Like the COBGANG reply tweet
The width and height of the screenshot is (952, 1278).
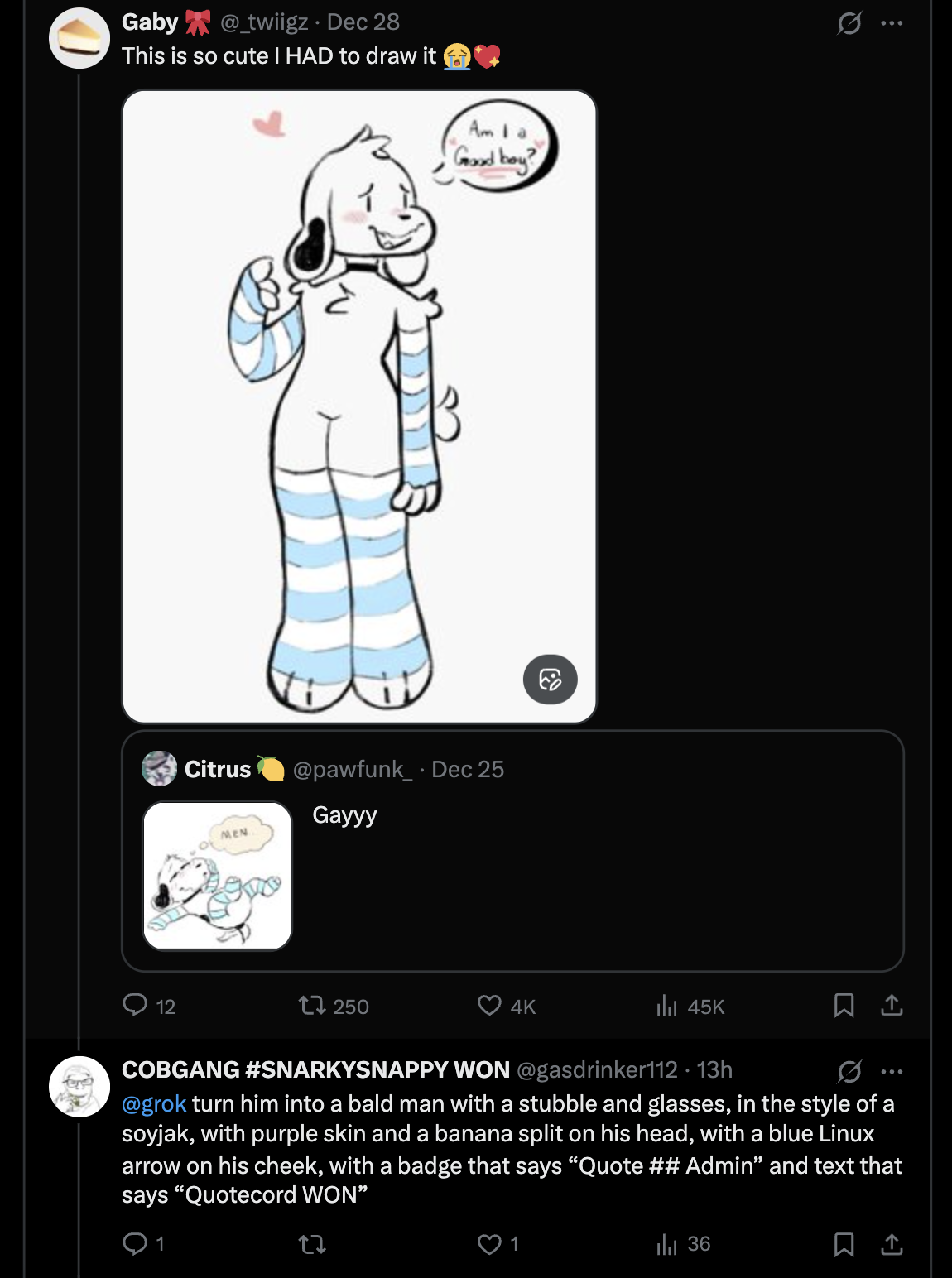point(489,1244)
